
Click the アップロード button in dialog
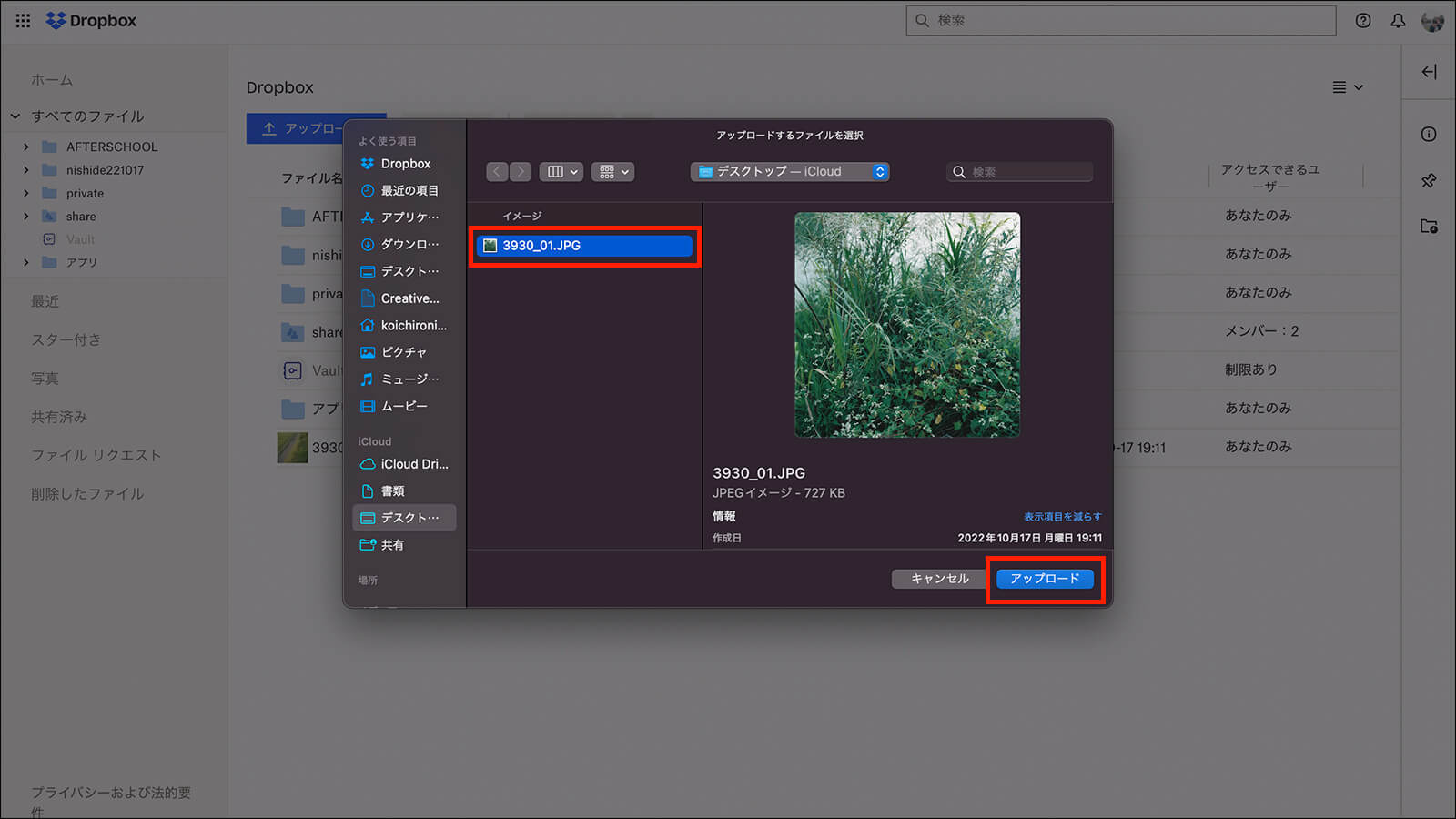(1045, 579)
